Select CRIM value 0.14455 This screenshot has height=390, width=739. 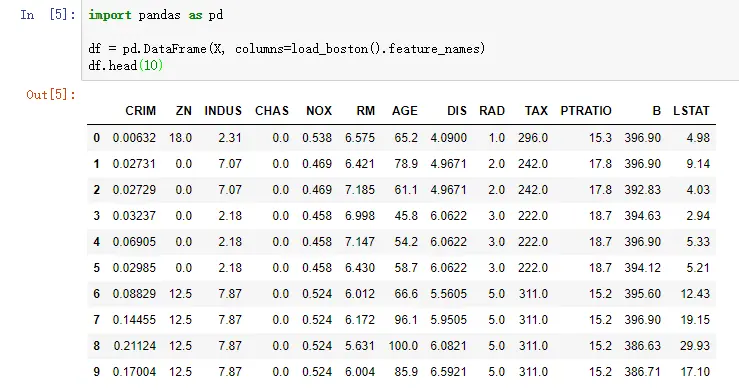134,319
